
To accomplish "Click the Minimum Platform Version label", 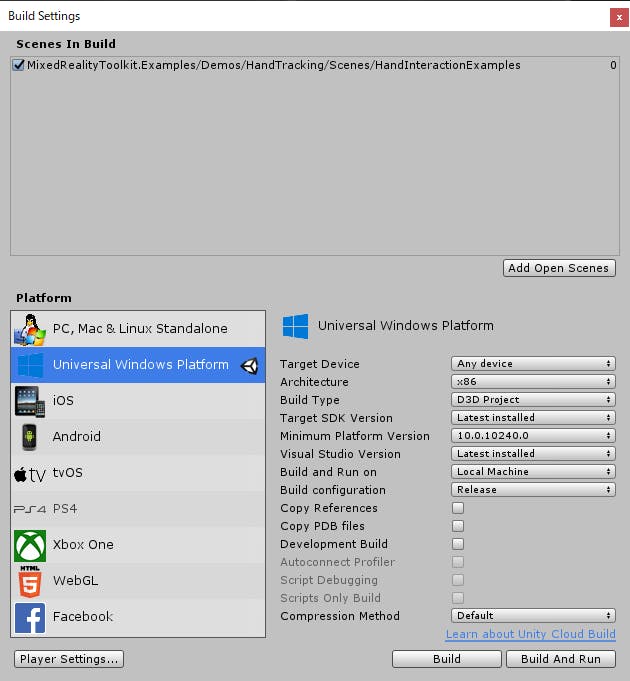I will [355, 436].
